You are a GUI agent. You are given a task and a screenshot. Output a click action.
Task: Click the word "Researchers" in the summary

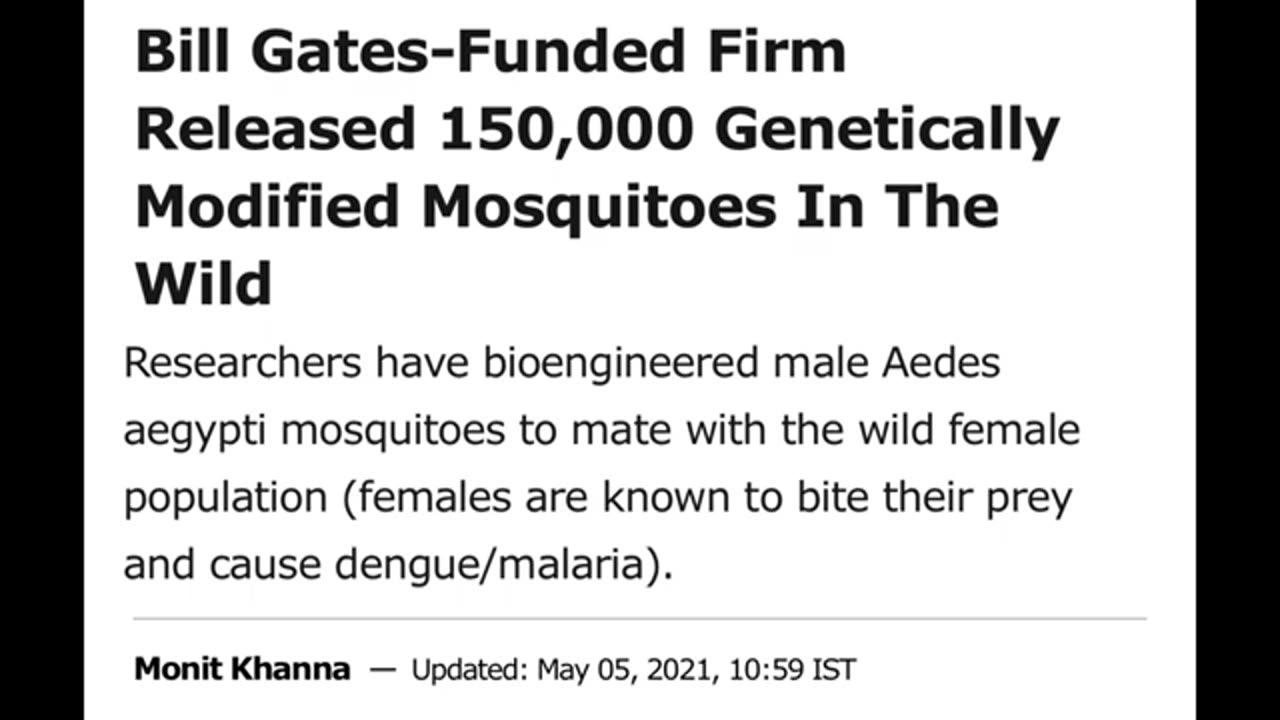click(x=242, y=364)
